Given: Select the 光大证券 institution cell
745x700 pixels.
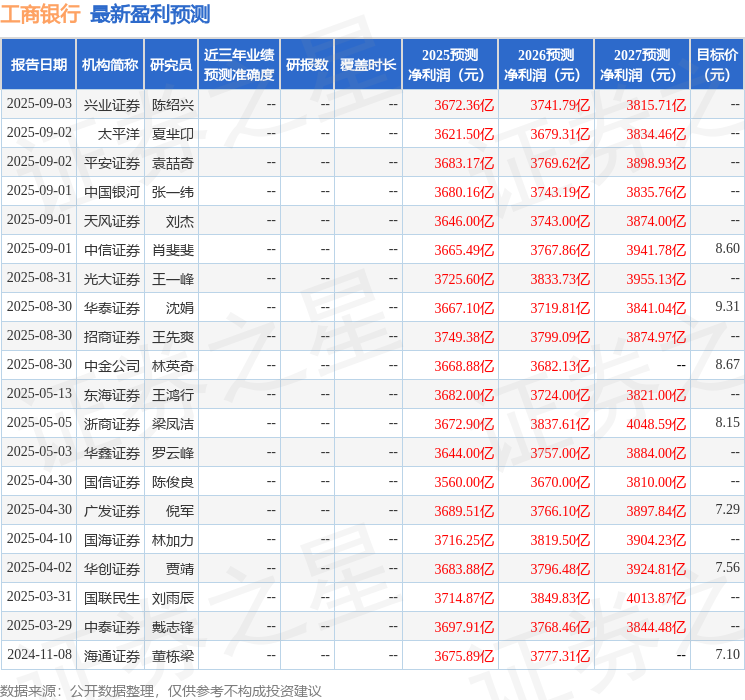Looking at the screenshot, I should 112,279.
